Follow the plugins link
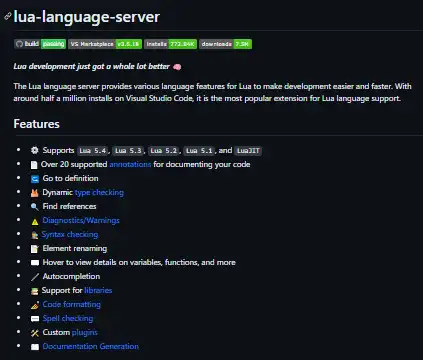Image resolution: width=423 pixels, height=360 pixels. coord(85,332)
